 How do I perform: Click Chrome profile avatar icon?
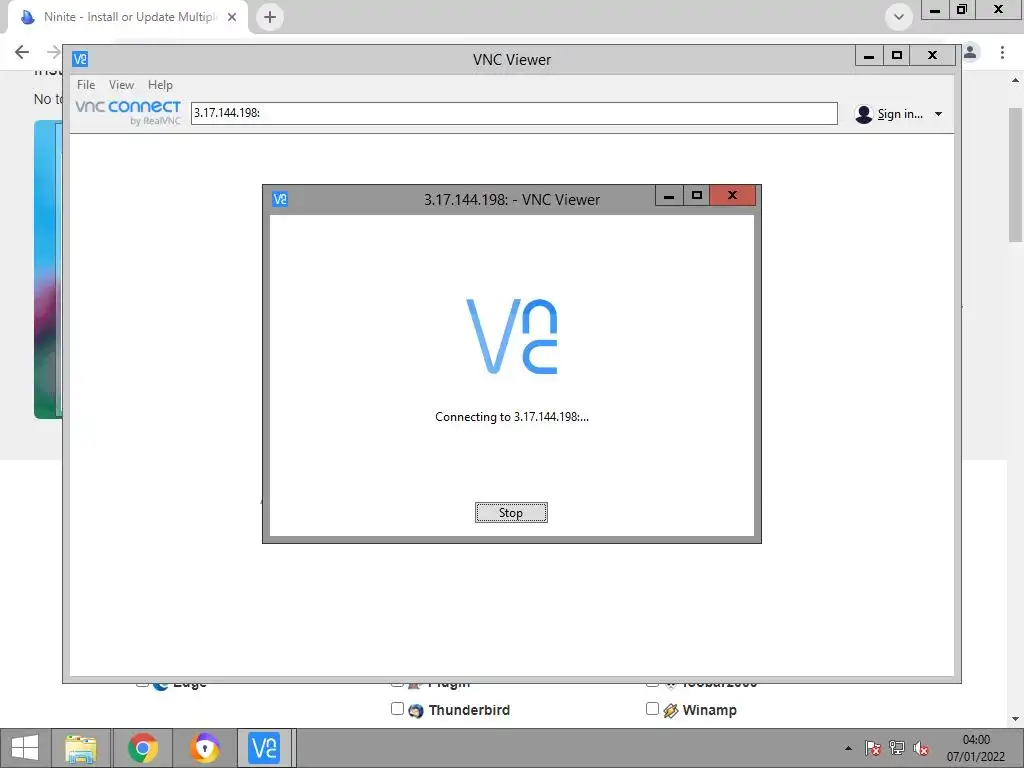[x=970, y=52]
